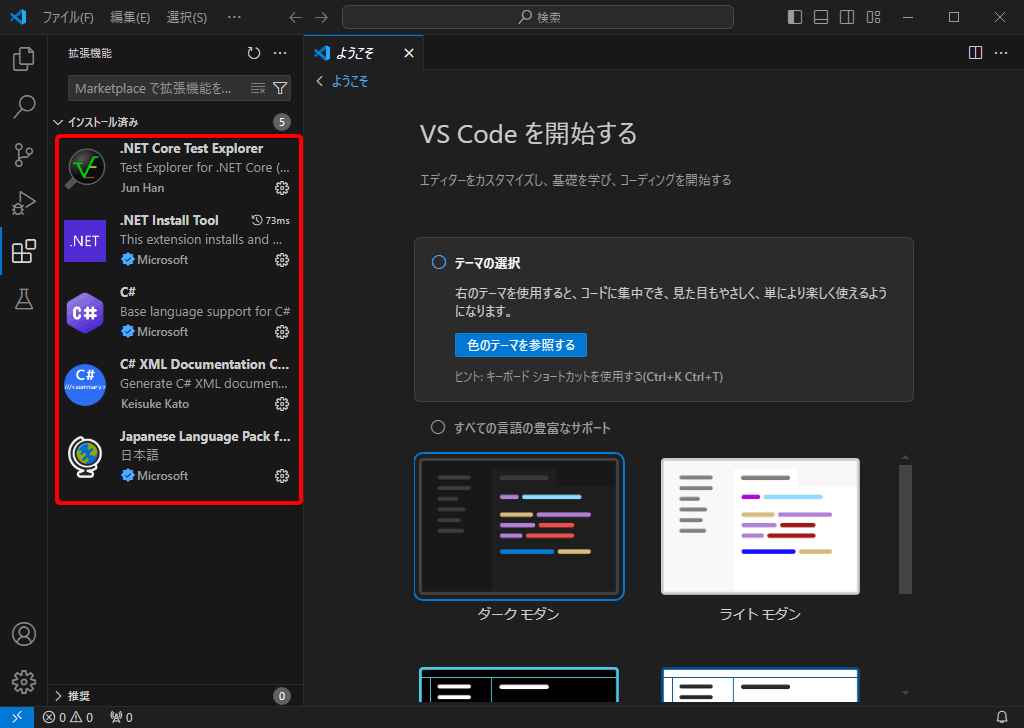The width and height of the screenshot is (1024, 728).
Task: Toggle primary side bar layout icon
Action: click(x=795, y=17)
